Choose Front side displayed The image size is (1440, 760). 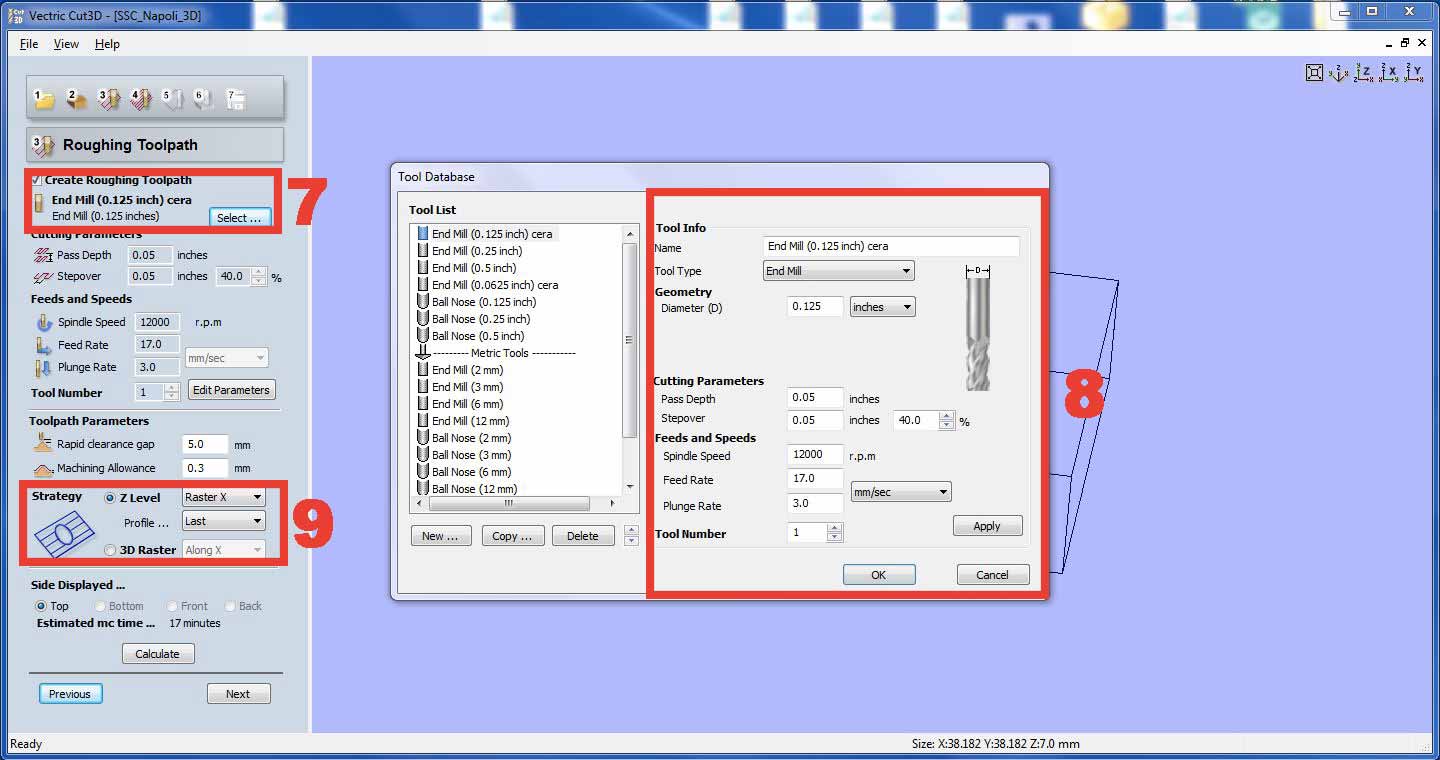click(173, 606)
